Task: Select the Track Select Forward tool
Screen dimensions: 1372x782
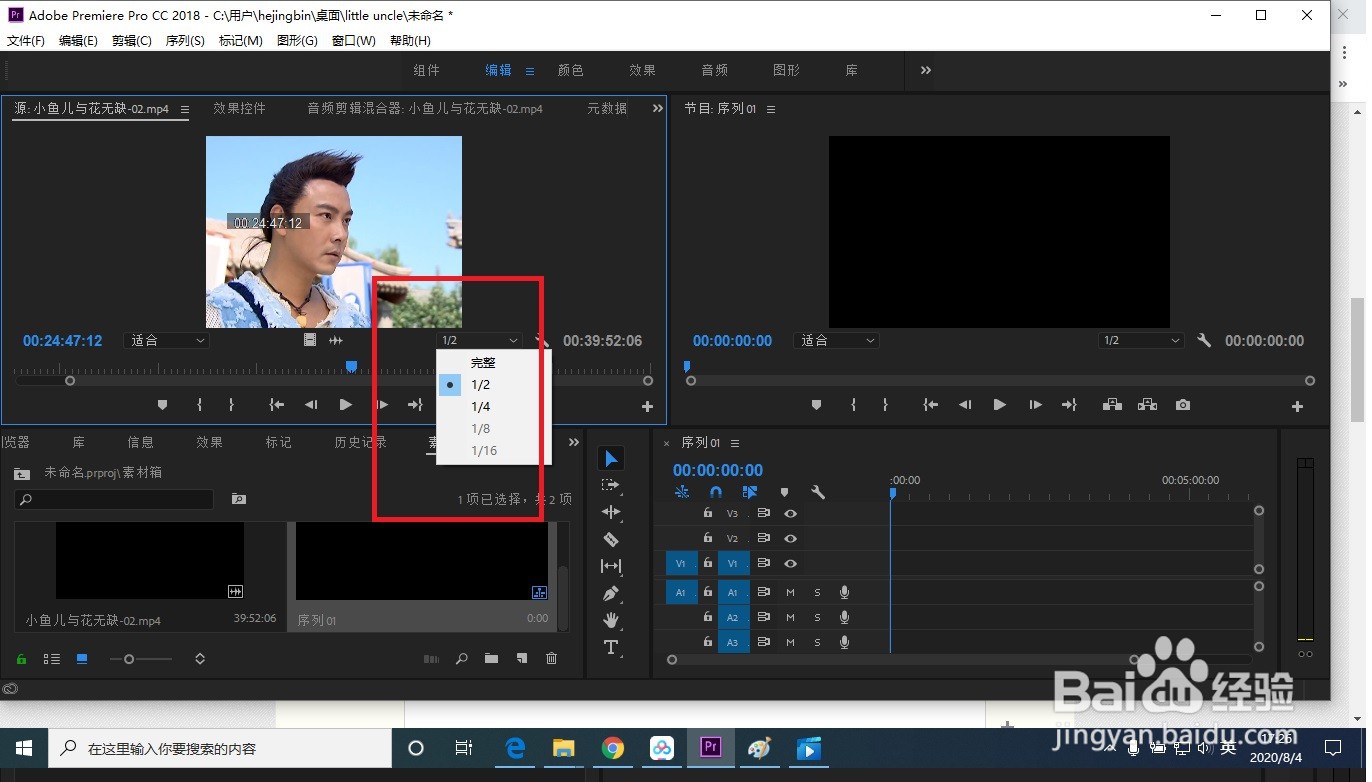Action: 611,485
